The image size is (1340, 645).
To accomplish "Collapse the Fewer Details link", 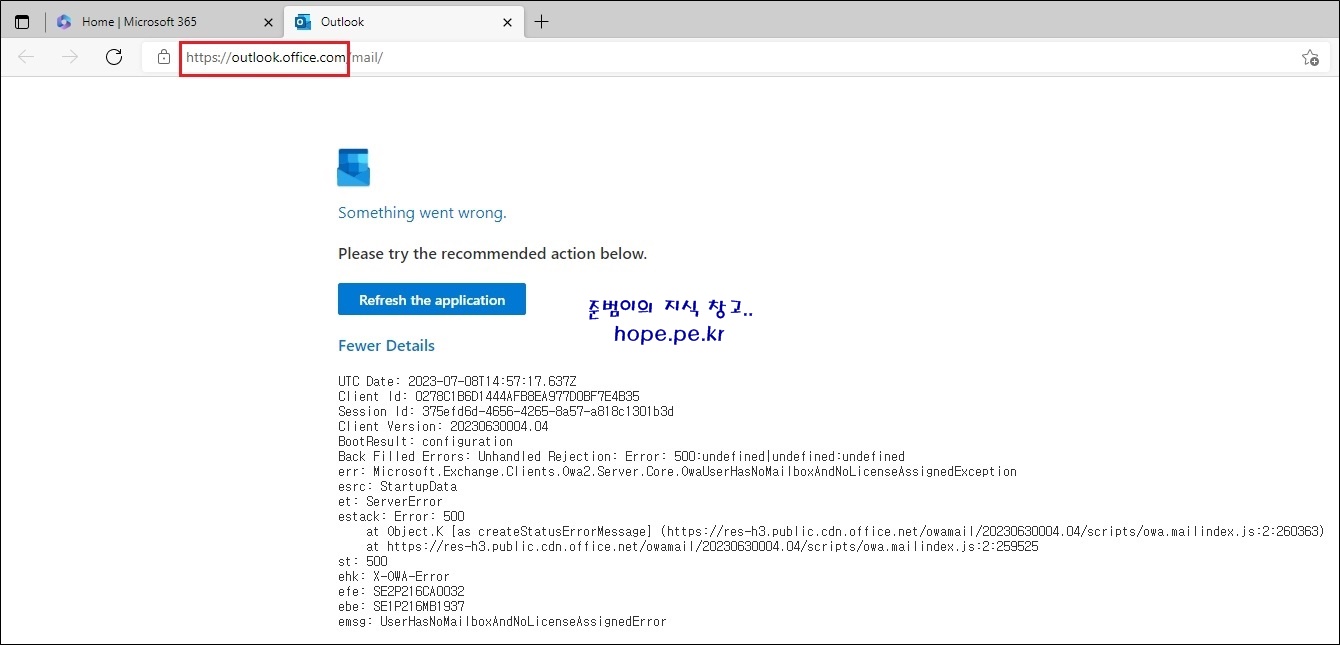I will tap(386, 346).
